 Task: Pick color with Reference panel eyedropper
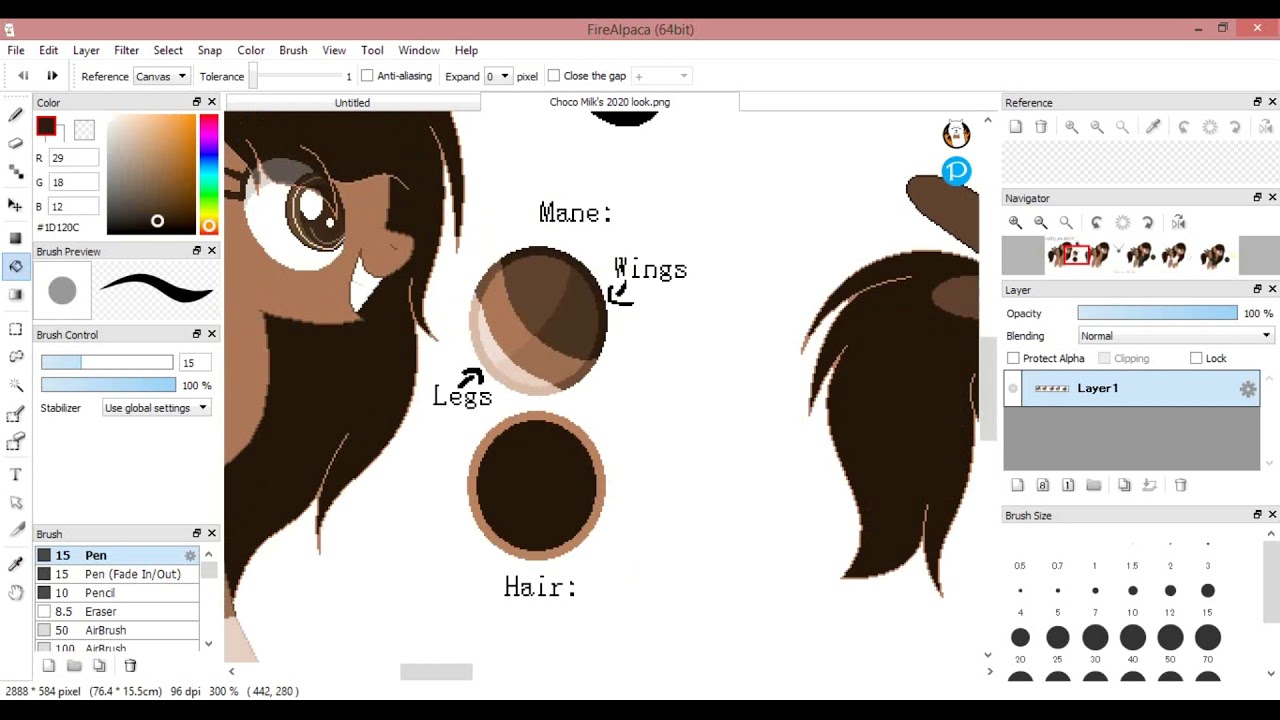(x=1153, y=127)
